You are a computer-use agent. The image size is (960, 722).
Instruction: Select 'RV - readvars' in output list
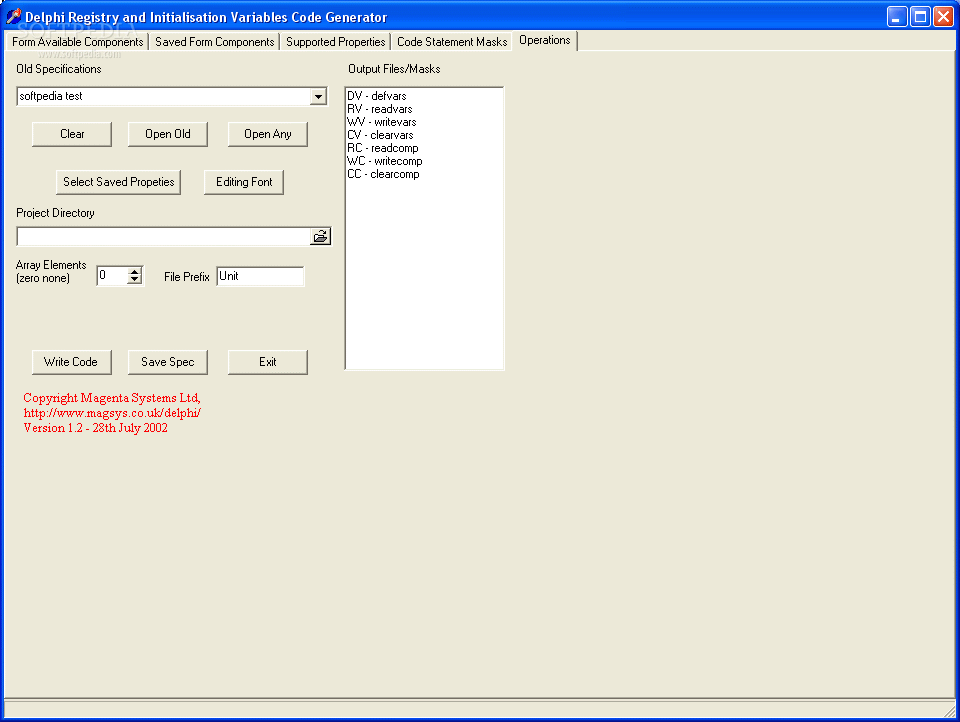click(380, 109)
